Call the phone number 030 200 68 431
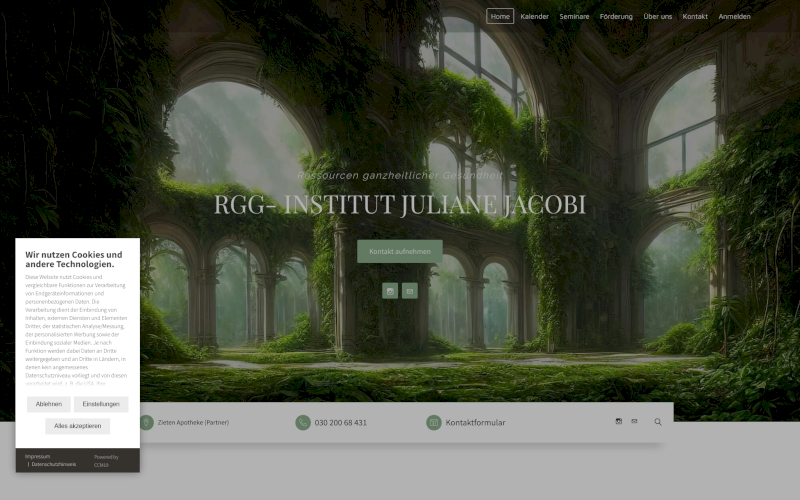The image size is (800, 500). (x=340, y=422)
